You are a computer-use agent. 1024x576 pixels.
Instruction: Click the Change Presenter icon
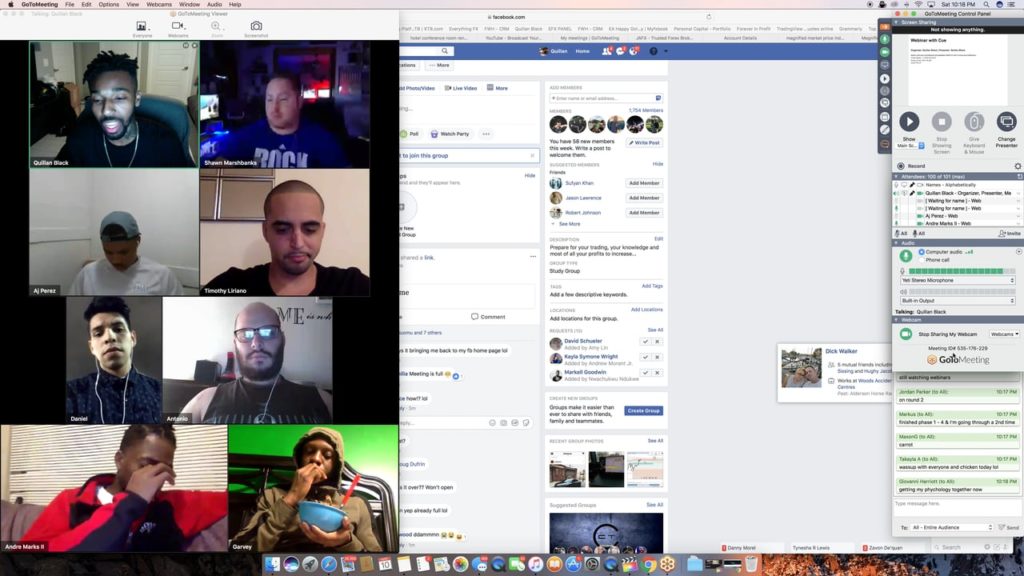tap(1006, 121)
